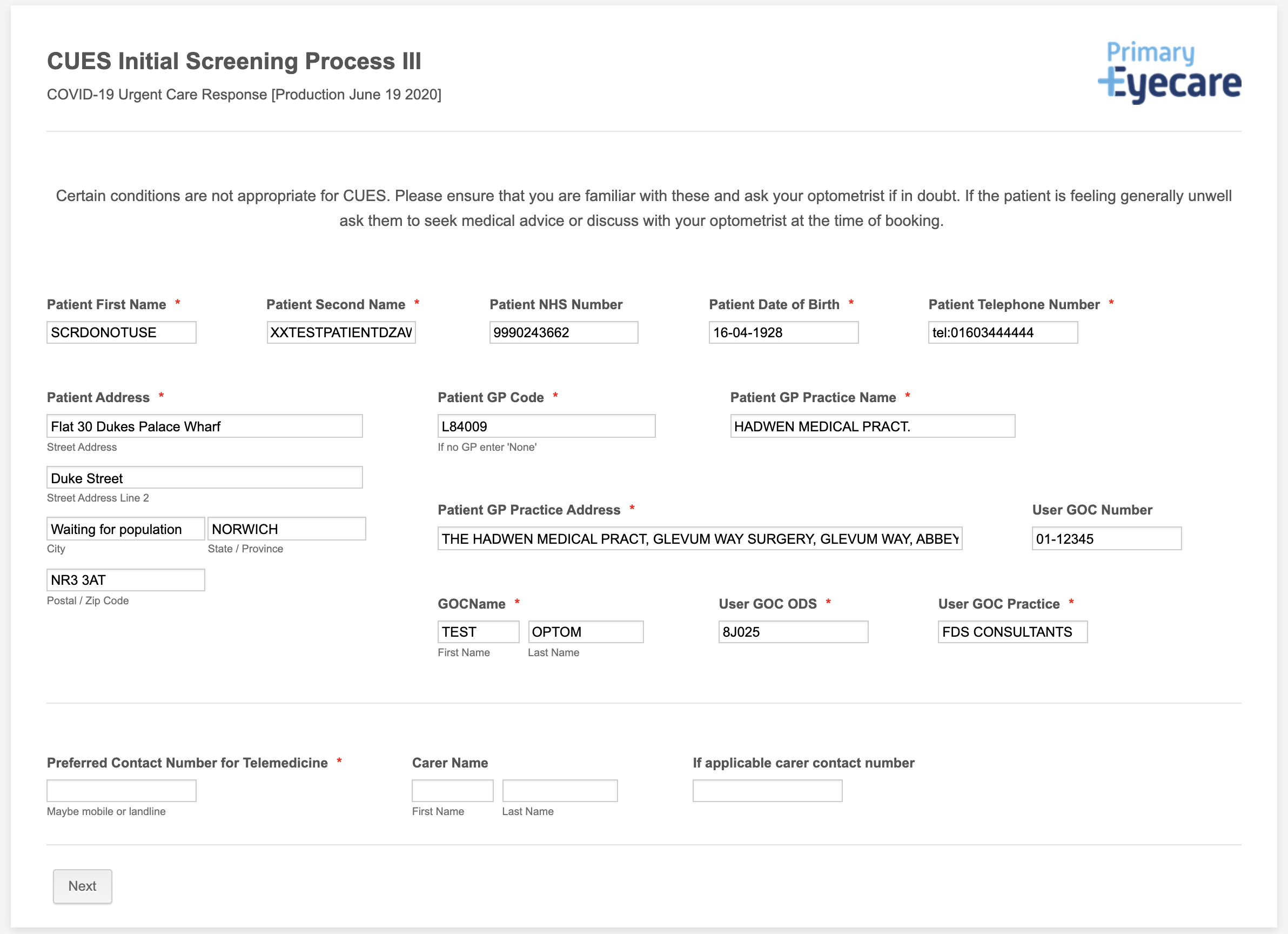Click the Street Address field
The width and height of the screenshot is (1288, 934).
204,426
